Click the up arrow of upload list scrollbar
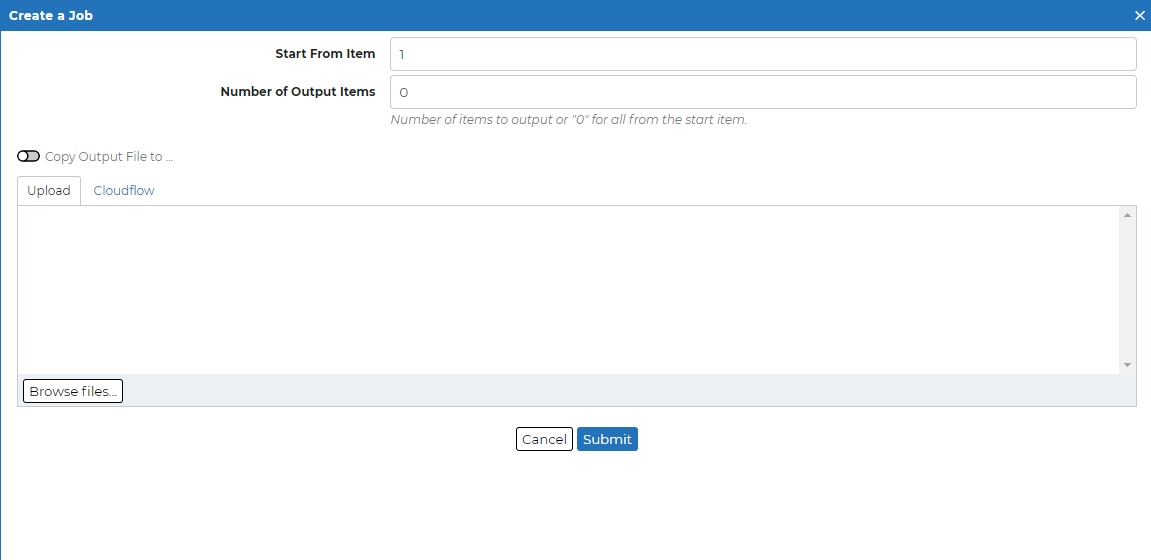The image size is (1151, 560). [1127, 214]
